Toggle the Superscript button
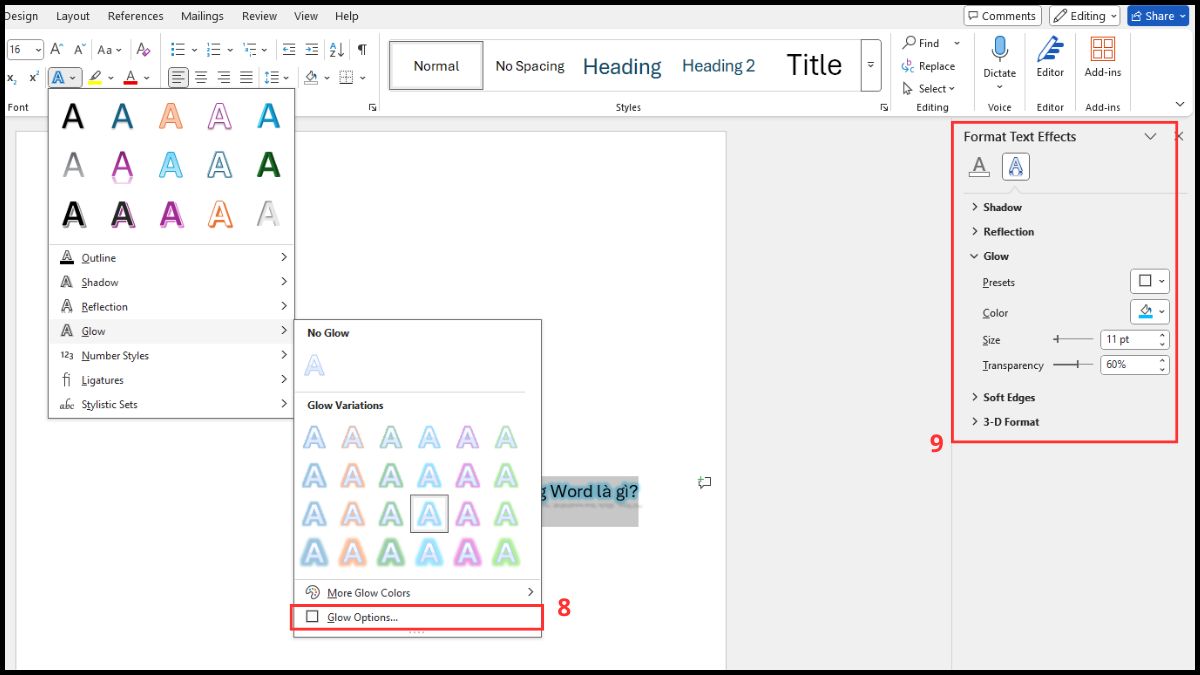This screenshot has height=675, width=1200. (34, 78)
